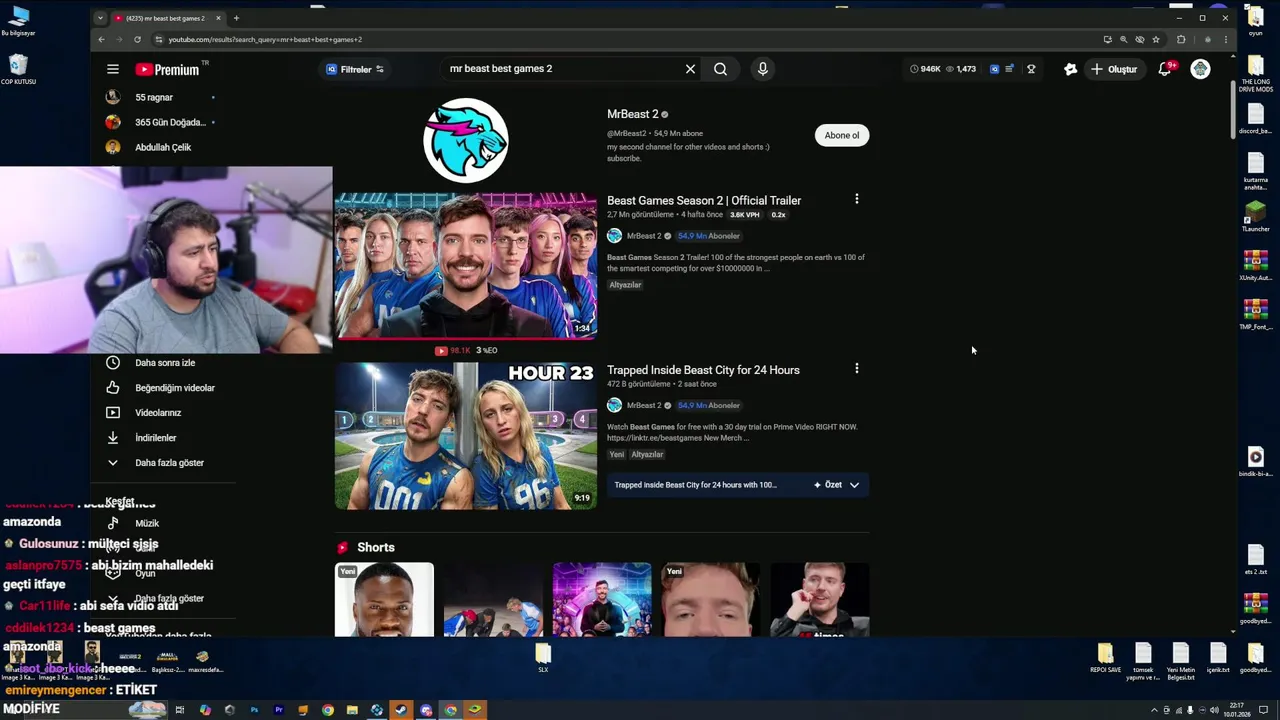Play the HOUR 23 Beast City thumbnail
The width and height of the screenshot is (1280, 720).
point(466,436)
